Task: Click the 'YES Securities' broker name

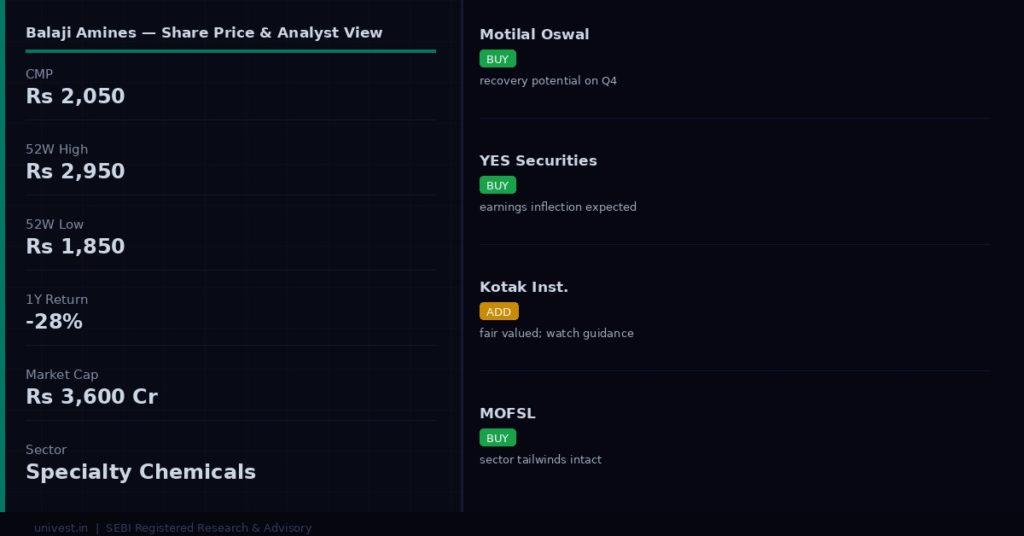Action: [x=538, y=161]
